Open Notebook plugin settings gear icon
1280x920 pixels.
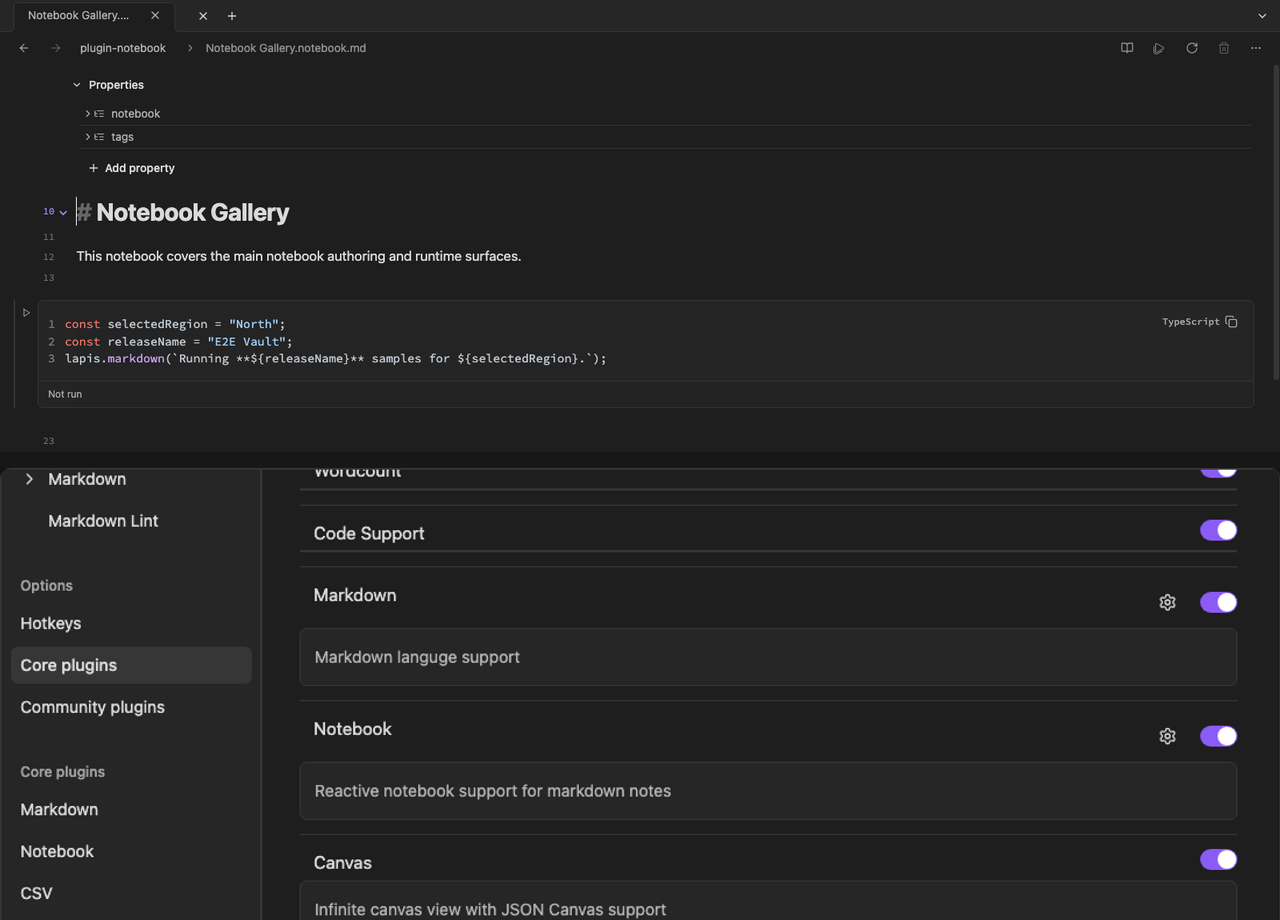pos(1167,736)
